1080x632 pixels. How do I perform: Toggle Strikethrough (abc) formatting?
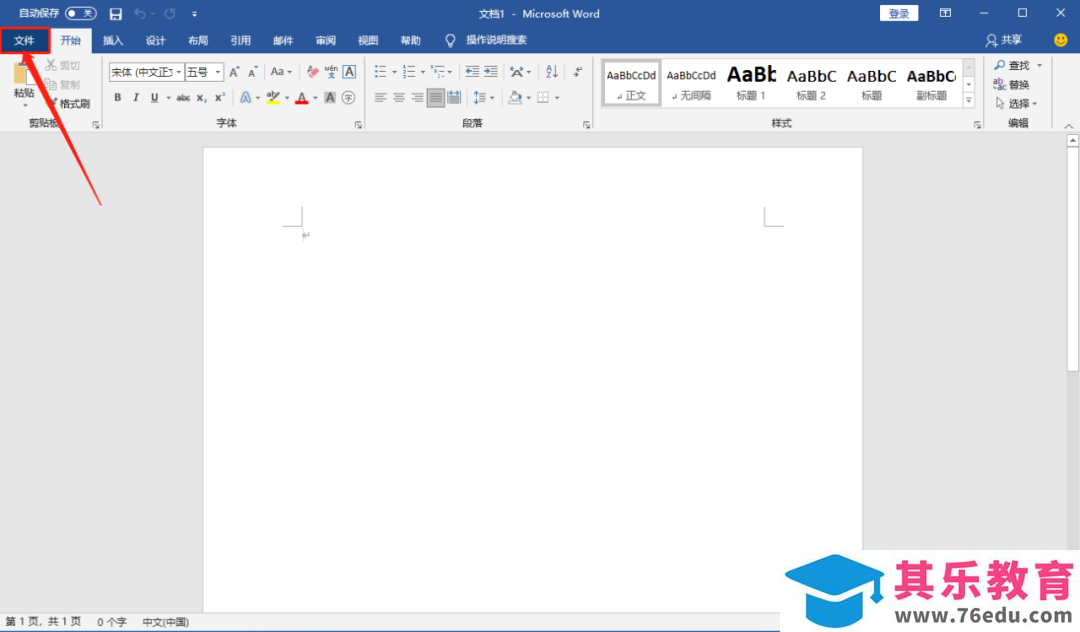pyautogui.click(x=183, y=98)
